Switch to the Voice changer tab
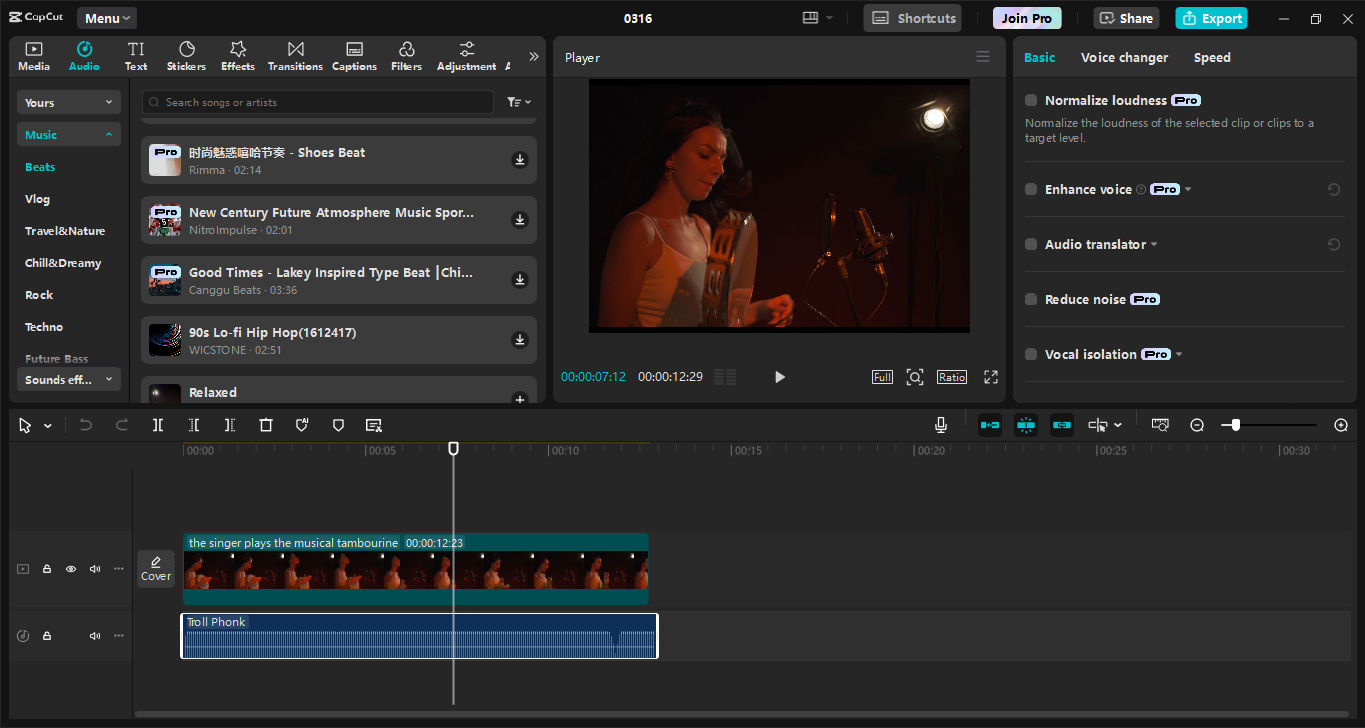The image size is (1365, 728). [1124, 57]
